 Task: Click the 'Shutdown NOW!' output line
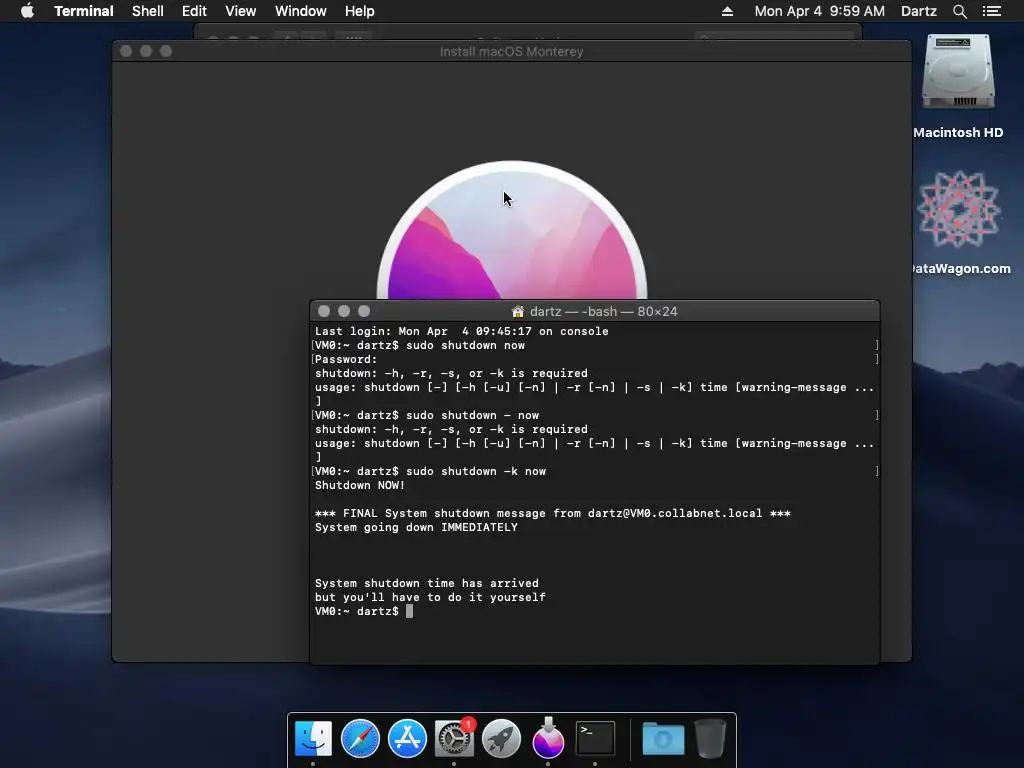coord(360,485)
